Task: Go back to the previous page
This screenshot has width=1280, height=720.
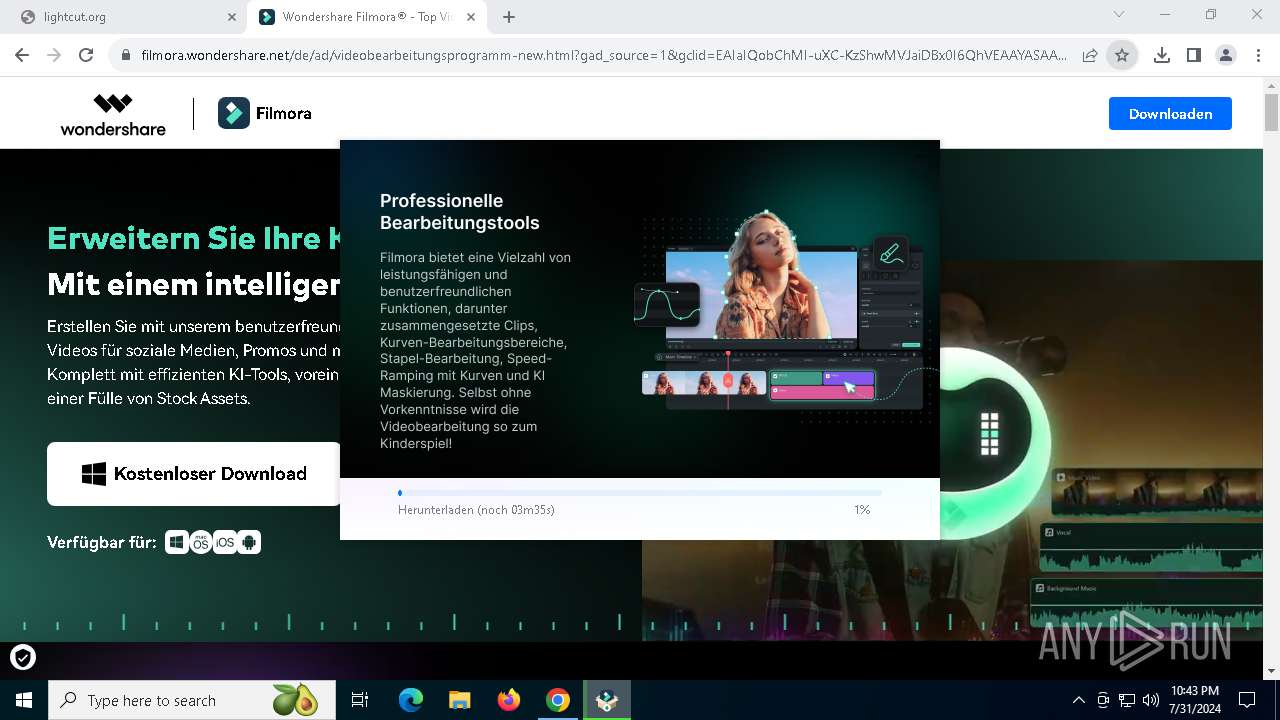Action: coord(22,56)
